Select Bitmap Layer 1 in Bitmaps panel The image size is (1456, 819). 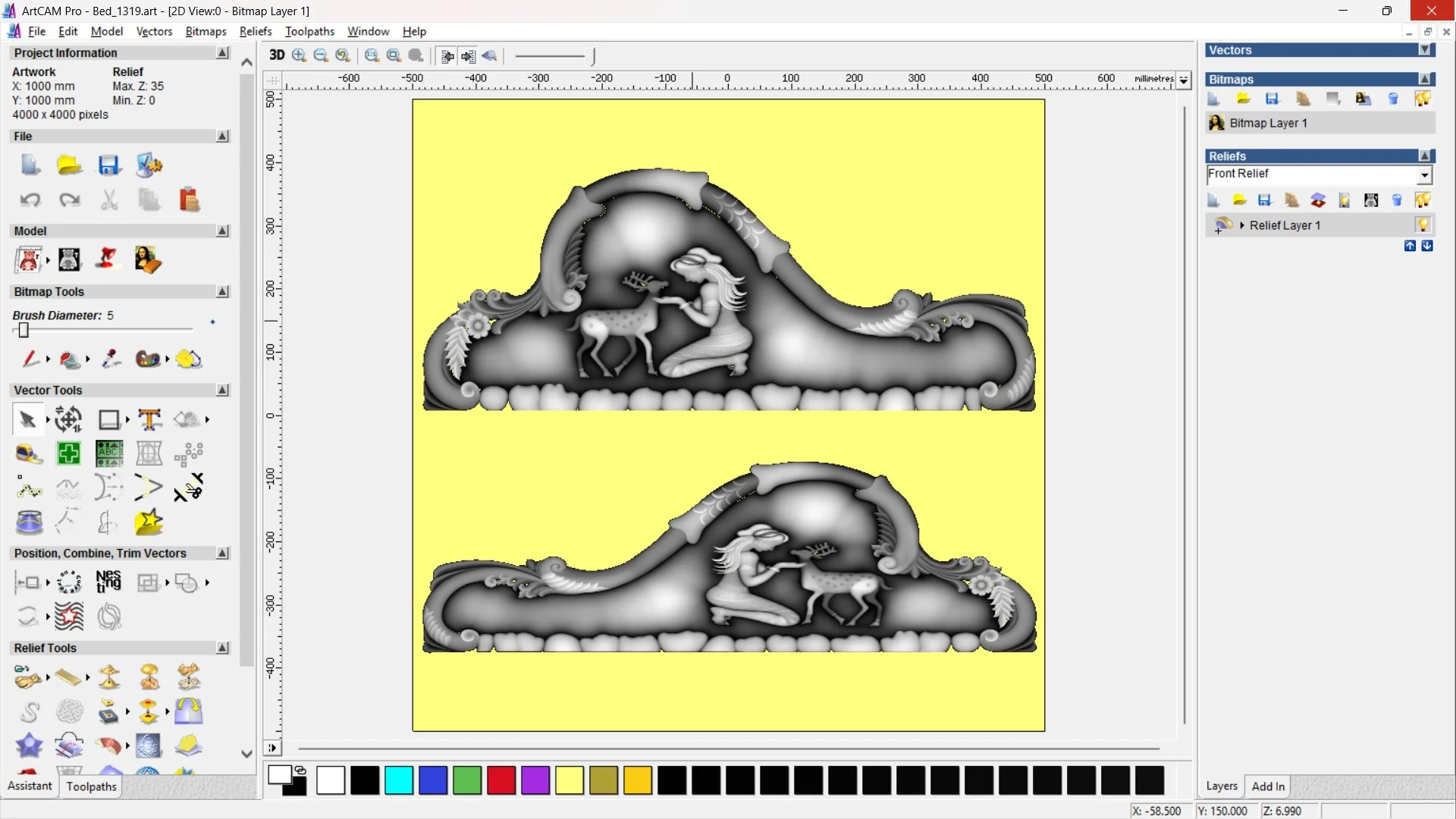coord(1268,123)
